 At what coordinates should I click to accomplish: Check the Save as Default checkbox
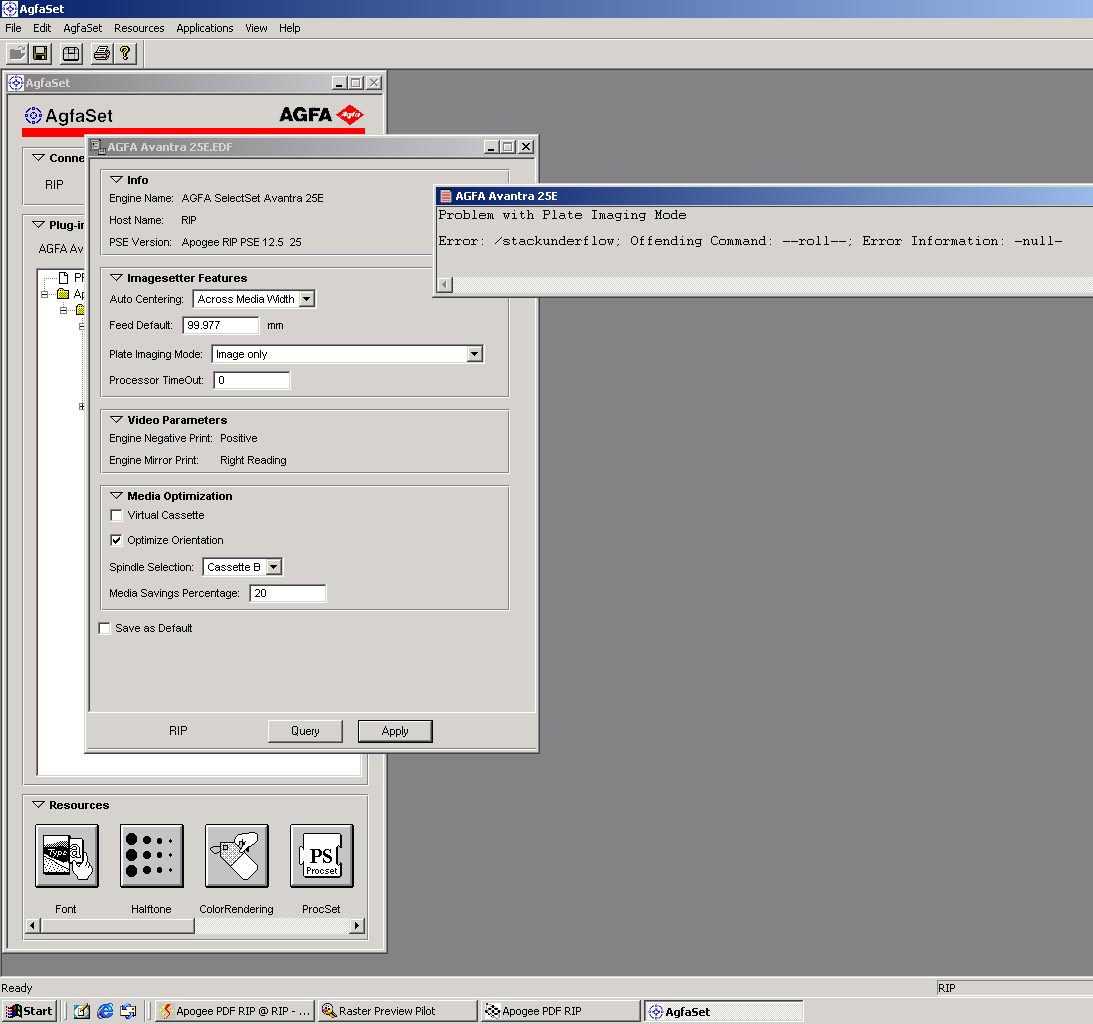105,628
